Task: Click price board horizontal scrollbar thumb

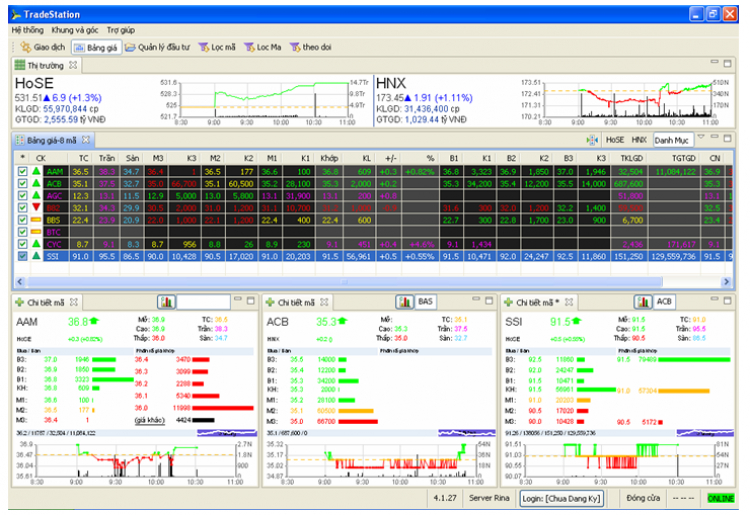Action: [344, 282]
